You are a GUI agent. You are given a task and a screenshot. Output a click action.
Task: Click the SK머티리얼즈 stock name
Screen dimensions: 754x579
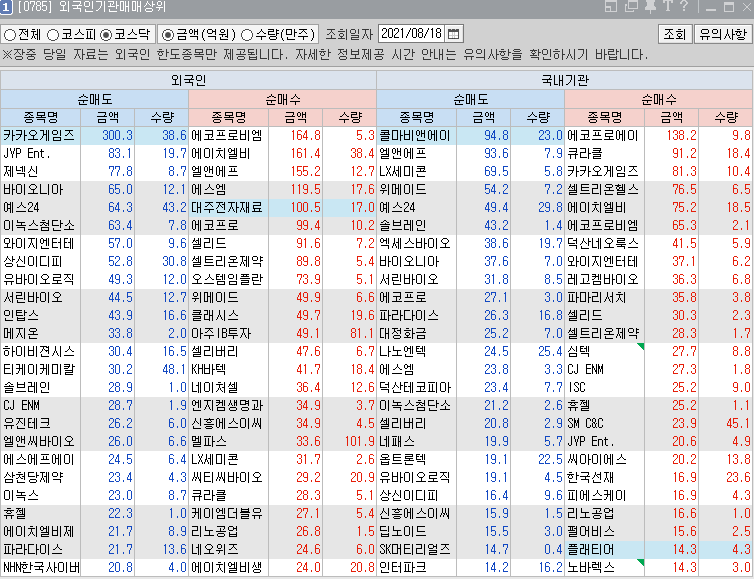click(415, 550)
